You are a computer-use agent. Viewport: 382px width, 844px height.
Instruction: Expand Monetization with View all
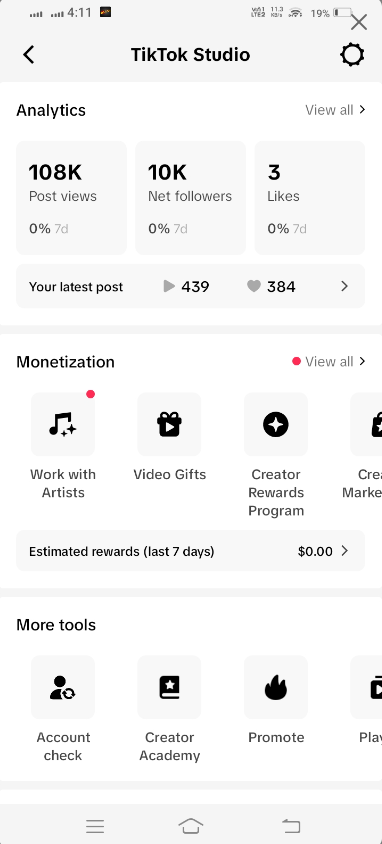tap(335, 361)
